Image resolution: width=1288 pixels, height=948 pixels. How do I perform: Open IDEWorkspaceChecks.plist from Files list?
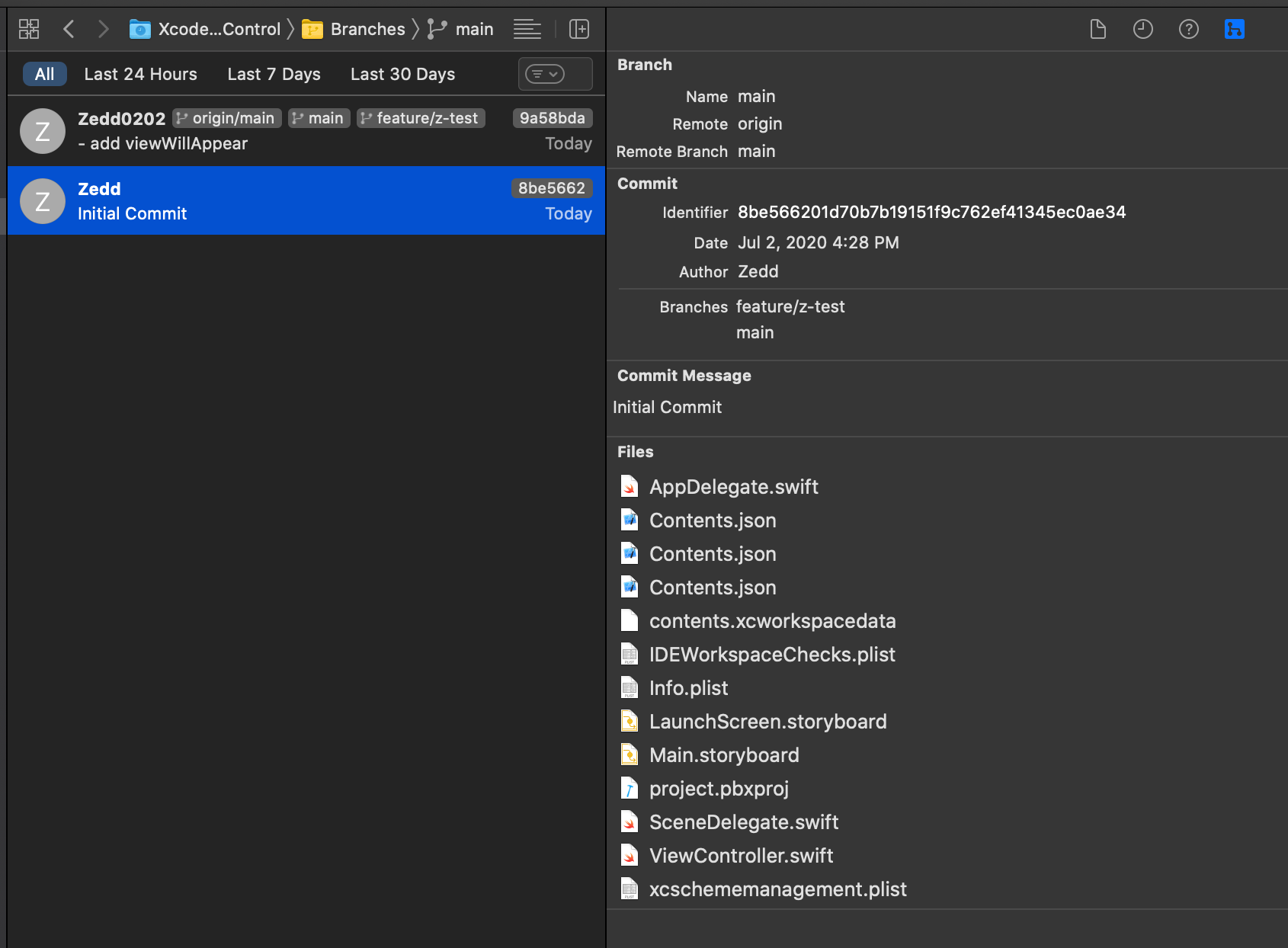point(772,655)
